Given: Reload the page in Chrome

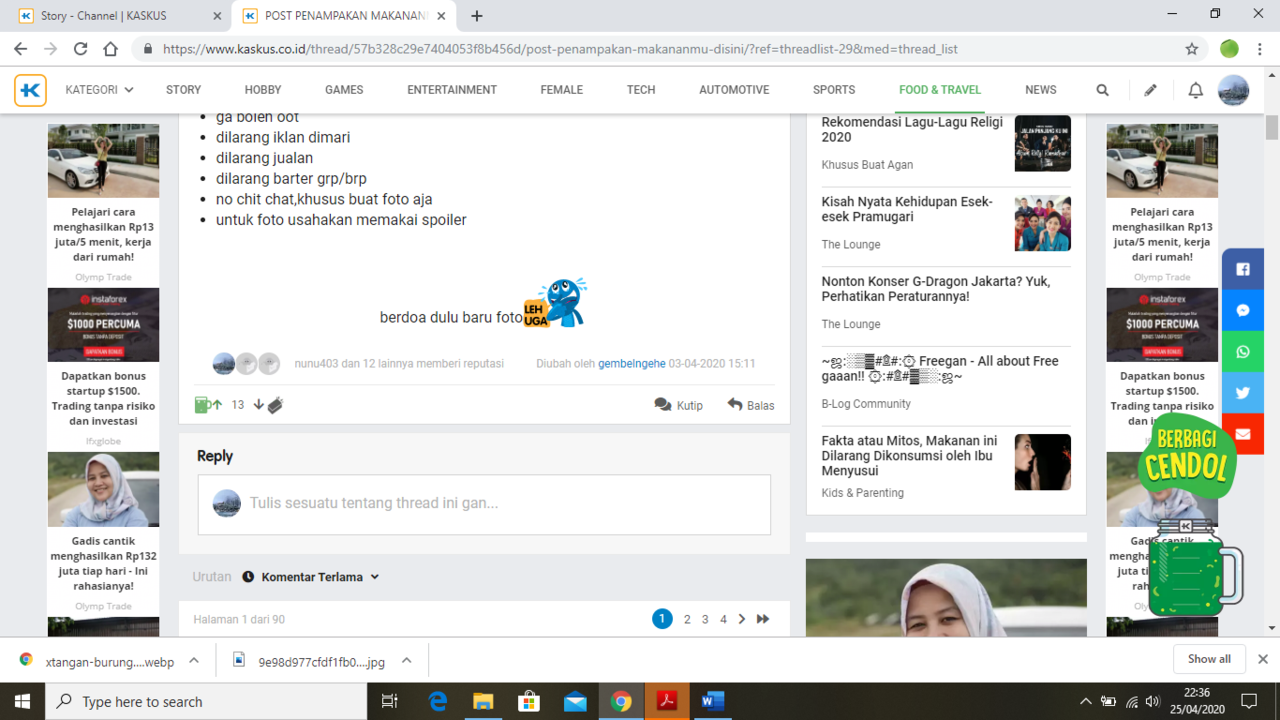Looking at the screenshot, I should [81, 48].
